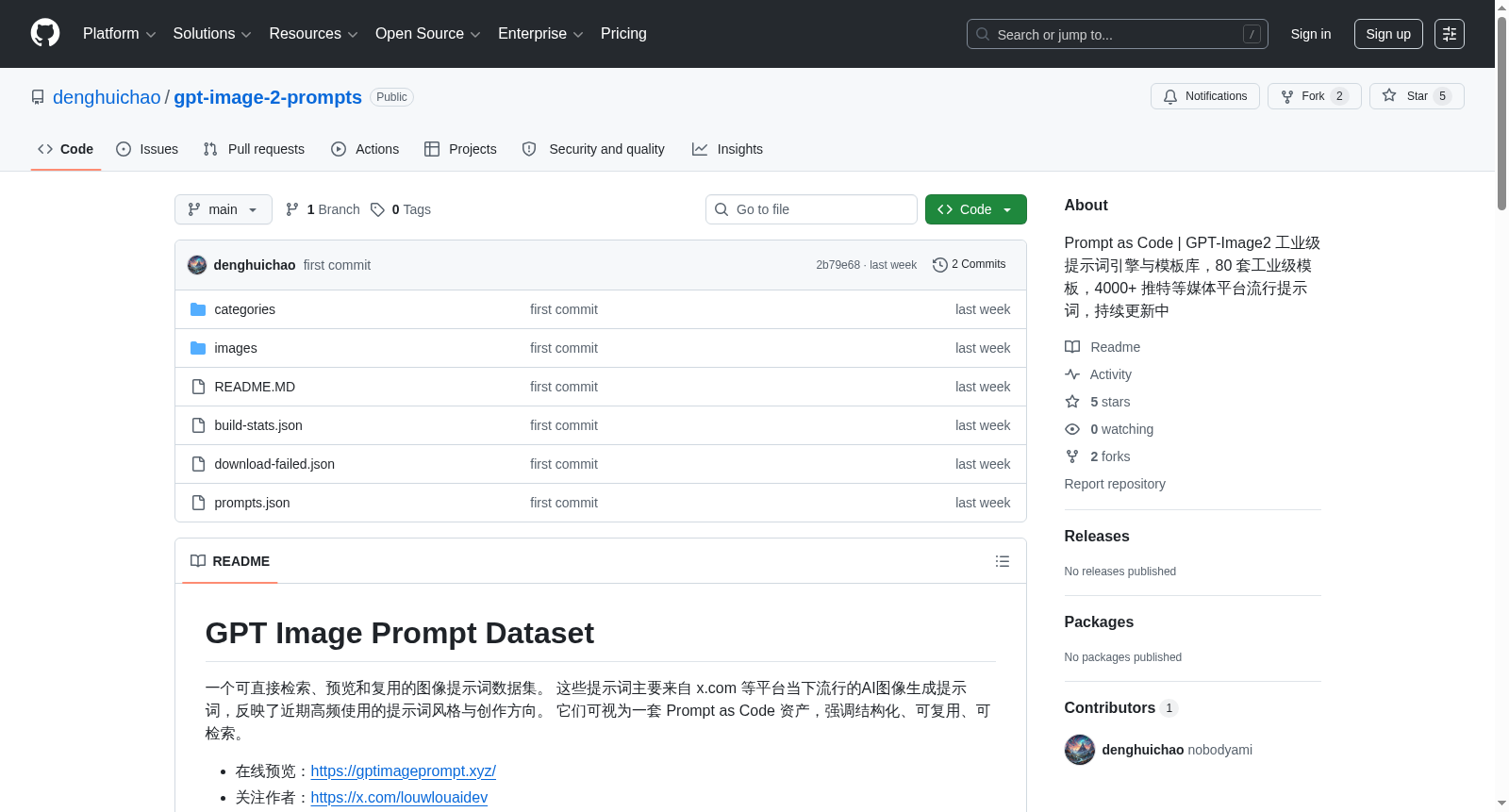The height and width of the screenshot is (812, 1509).
Task: Focus the Go to file input
Action: tap(811, 209)
